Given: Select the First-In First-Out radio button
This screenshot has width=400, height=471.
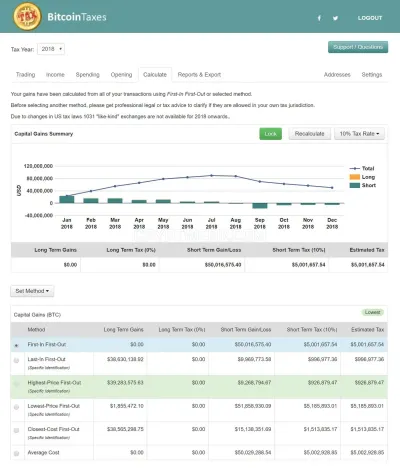Looking at the screenshot, I should 16,345.
